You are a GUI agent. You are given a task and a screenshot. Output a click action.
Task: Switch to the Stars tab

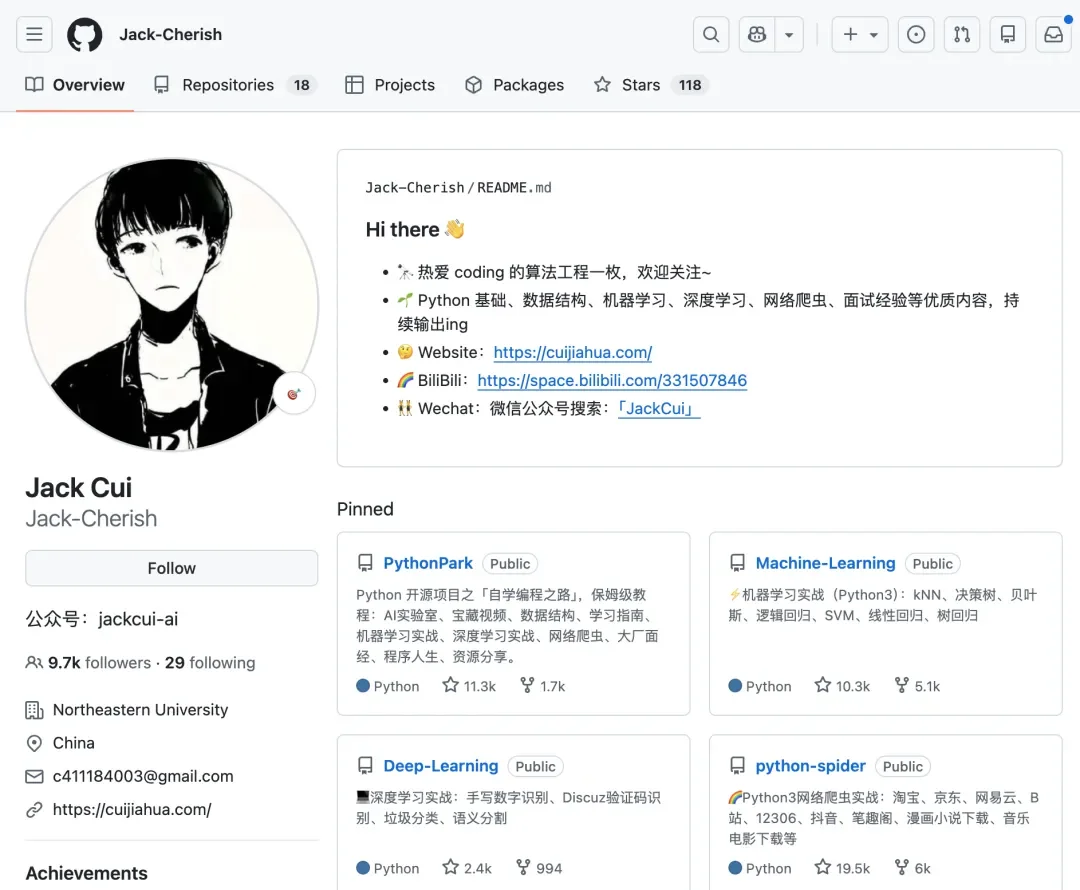click(x=639, y=85)
